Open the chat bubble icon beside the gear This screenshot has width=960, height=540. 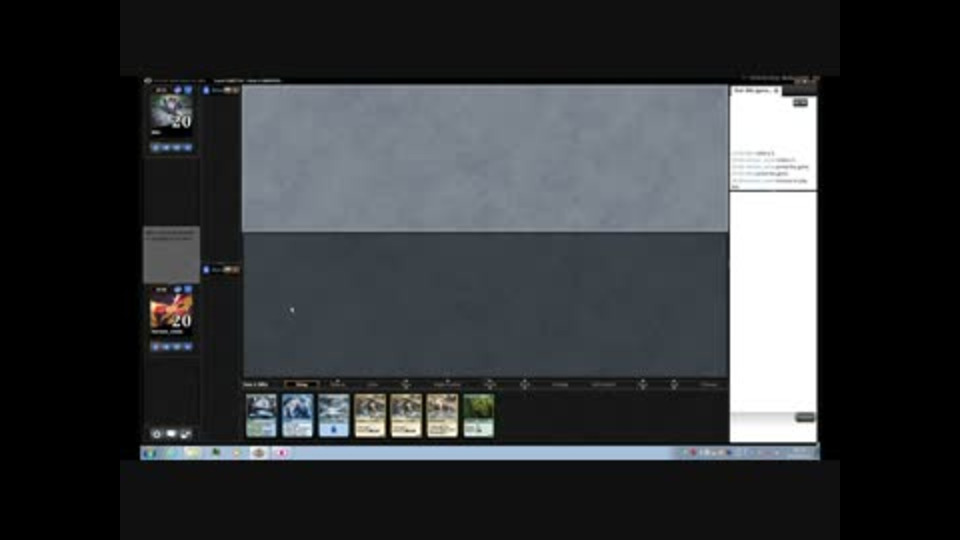coord(171,434)
